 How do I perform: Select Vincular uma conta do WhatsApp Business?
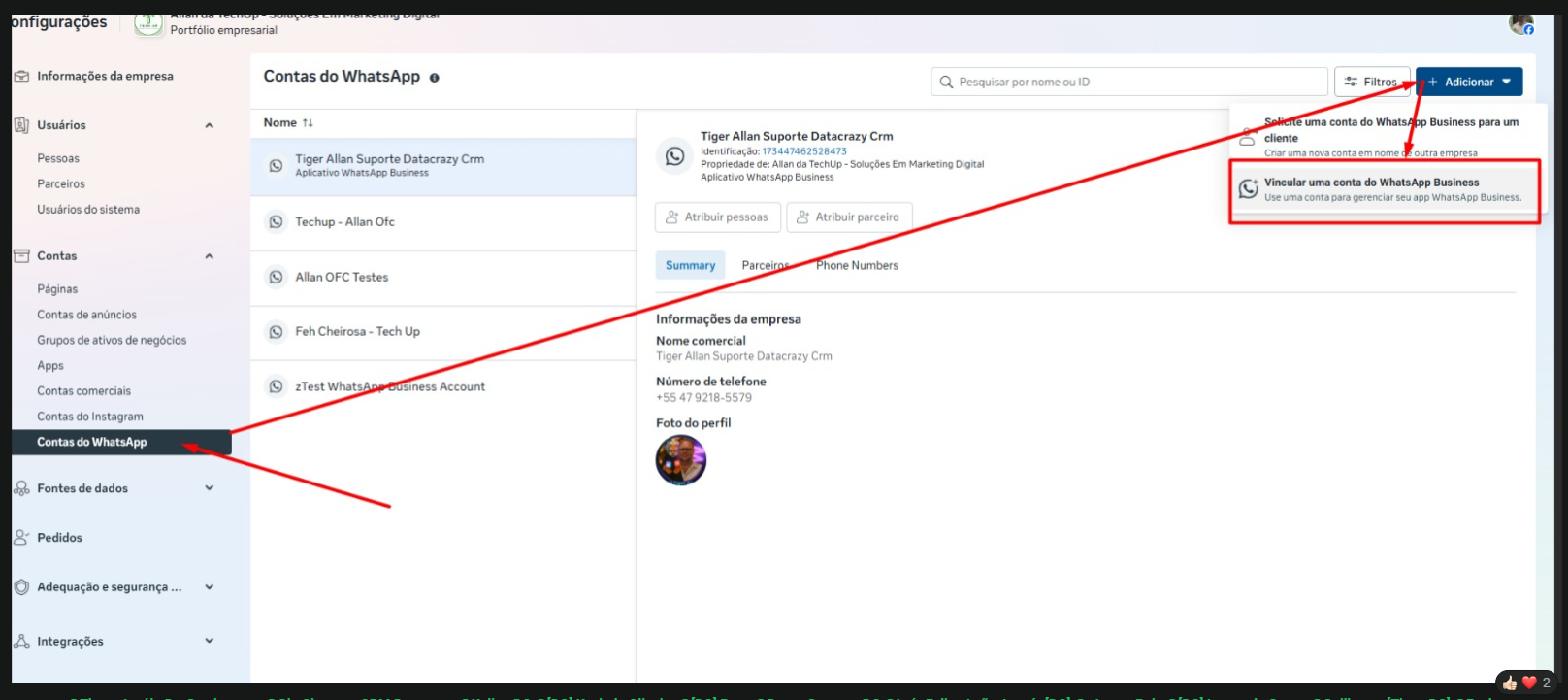click(1385, 189)
